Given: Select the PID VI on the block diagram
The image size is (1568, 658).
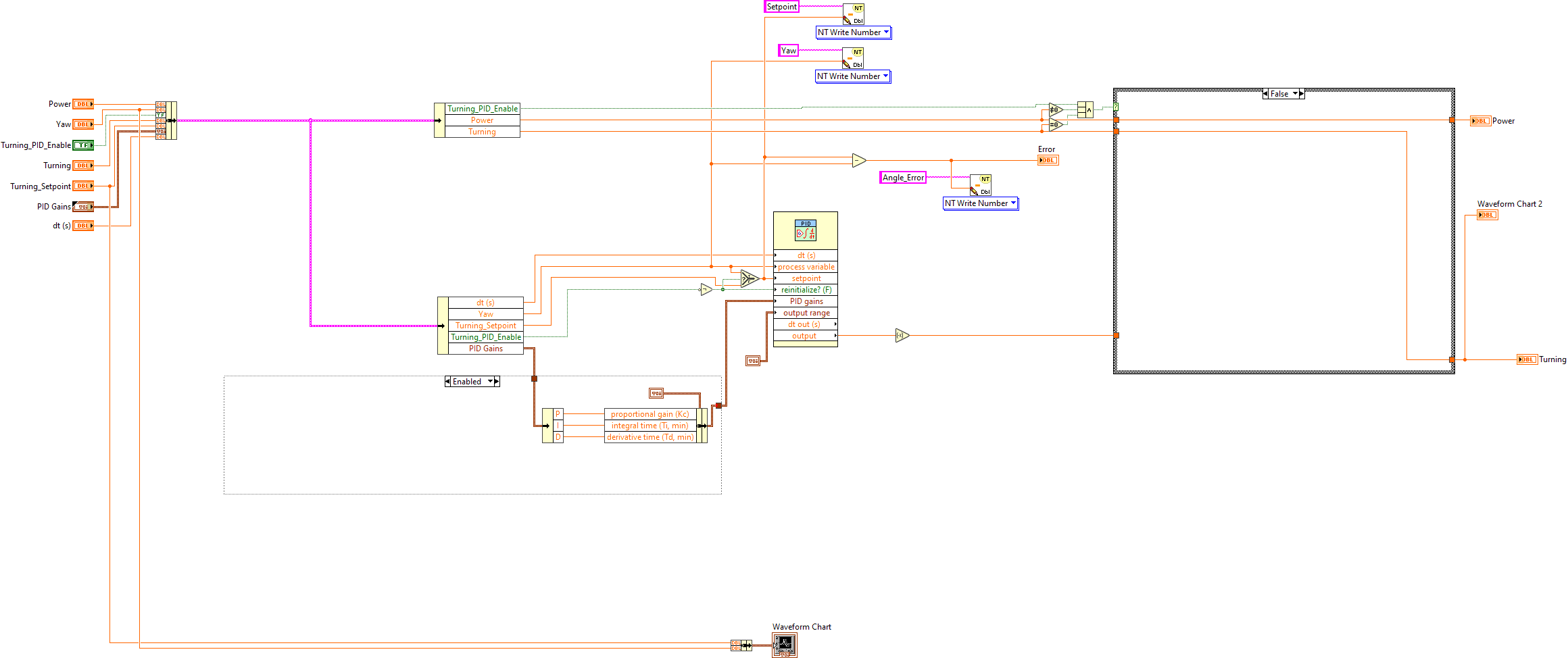Looking at the screenshot, I should pos(806,230).
